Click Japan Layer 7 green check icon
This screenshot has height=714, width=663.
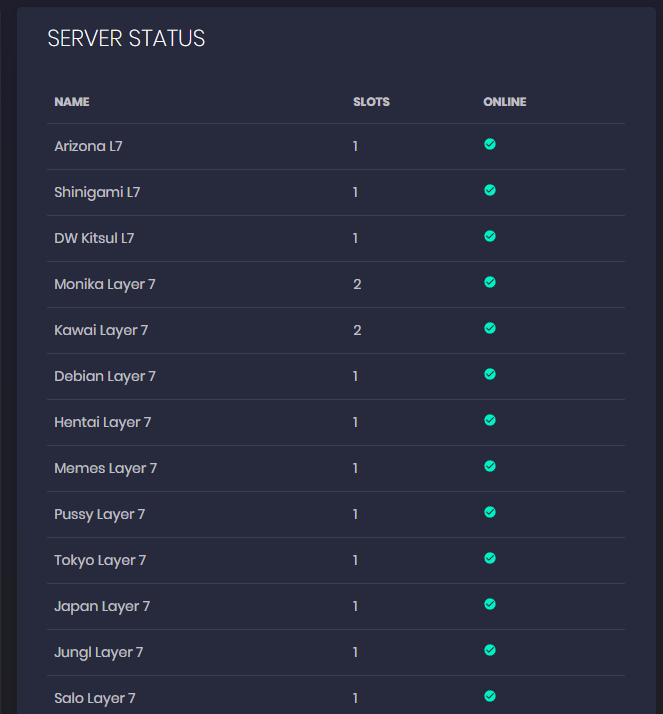(x=490, y=604)
